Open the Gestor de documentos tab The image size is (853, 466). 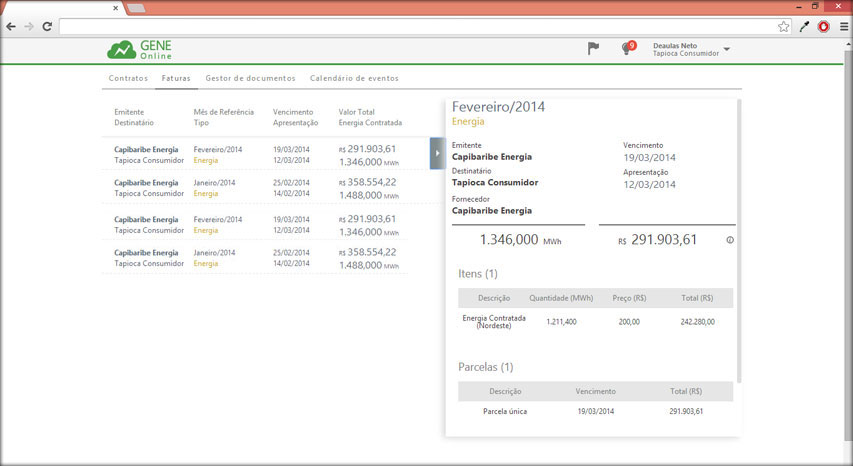[x=250, y=78]
